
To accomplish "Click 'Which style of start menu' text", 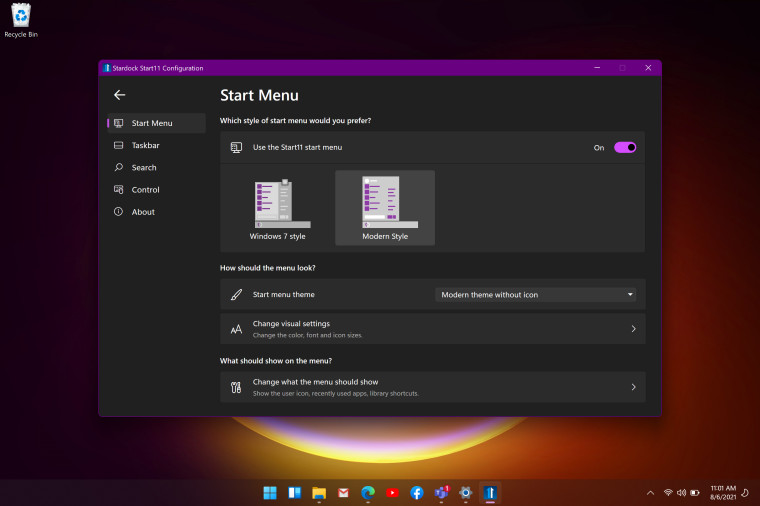I will coord(295,121).
